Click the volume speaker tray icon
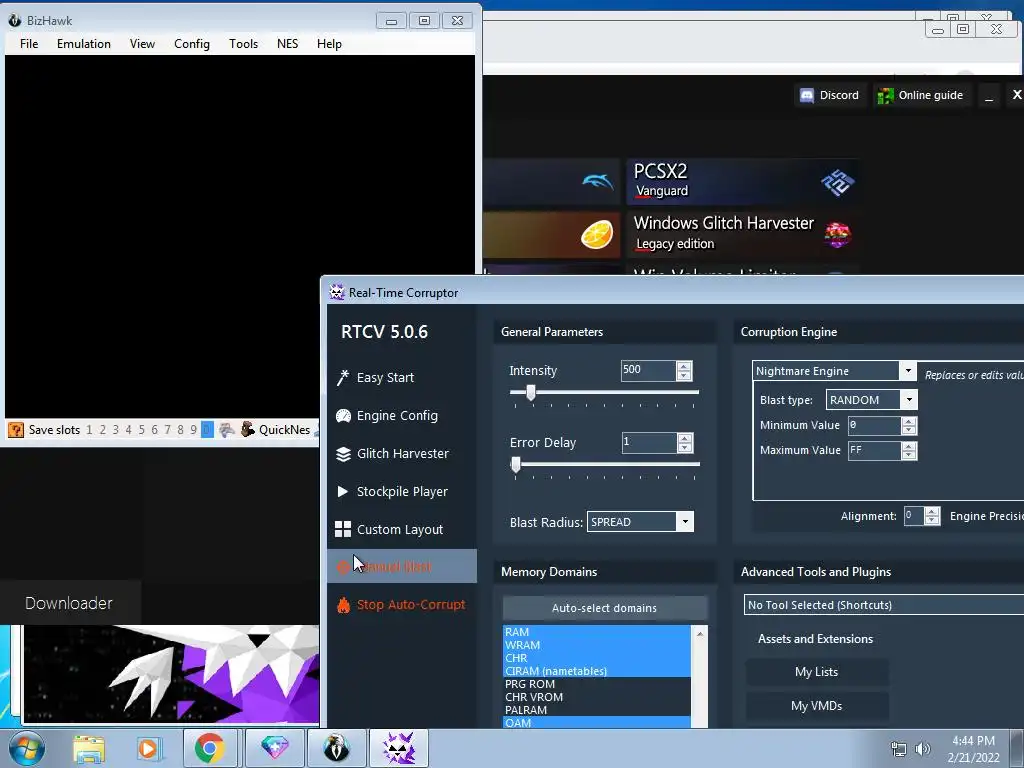Image resolution: width=1024 pixels, height=768 pixels. pos(922,749)
